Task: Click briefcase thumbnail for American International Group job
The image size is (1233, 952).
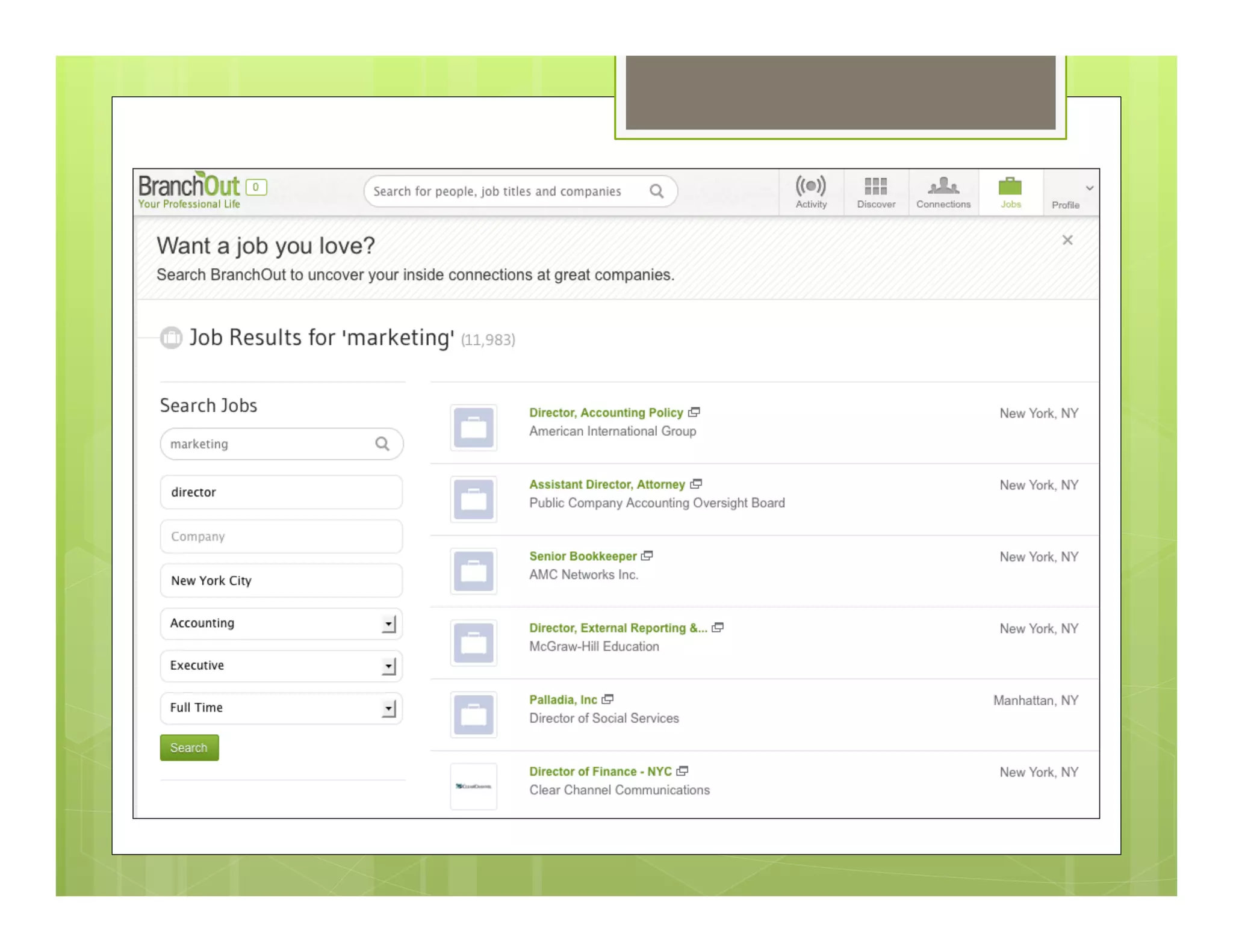Action: click(x=473, y=428)
